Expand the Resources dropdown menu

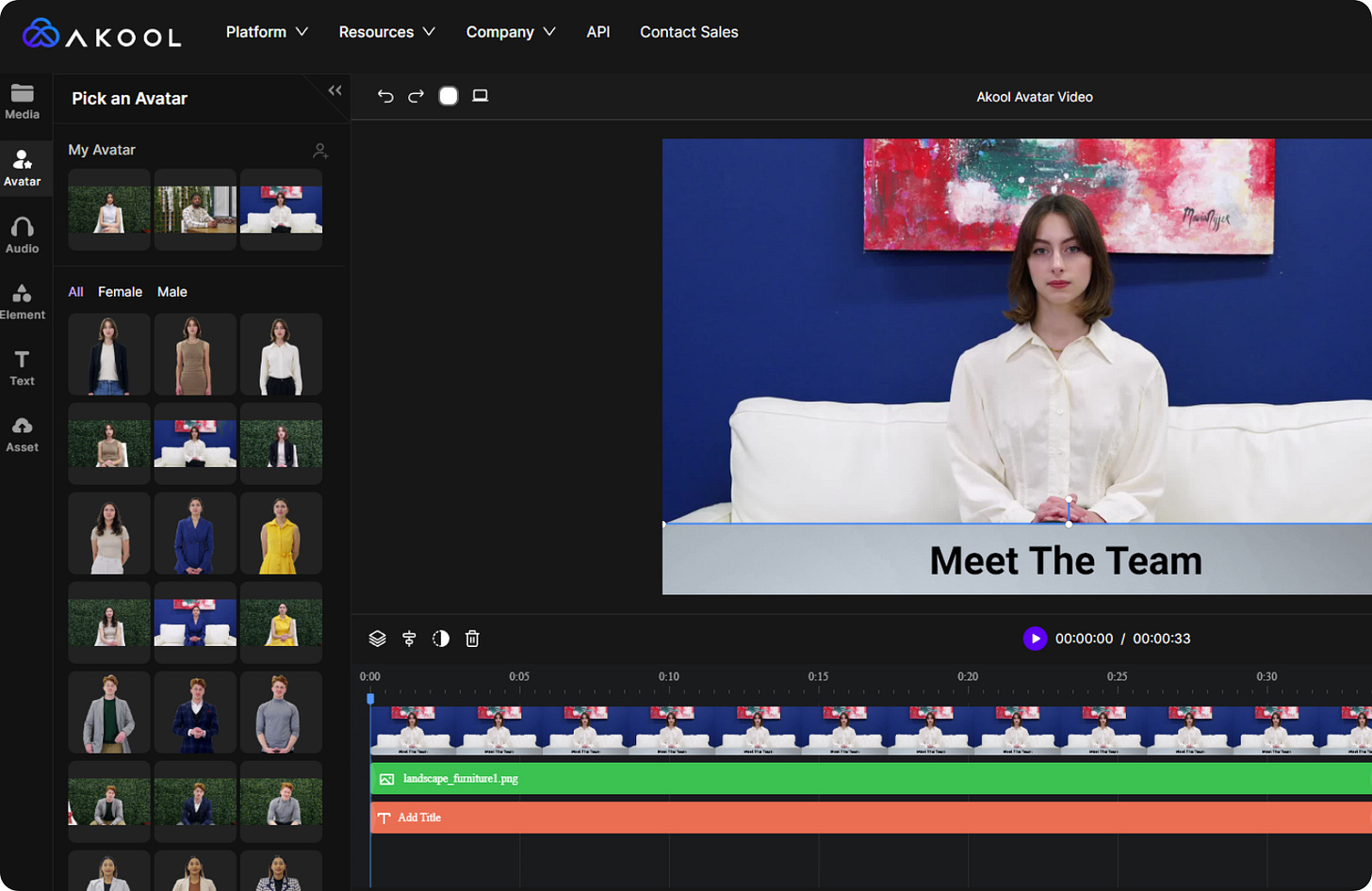click(x=386, y=32)
